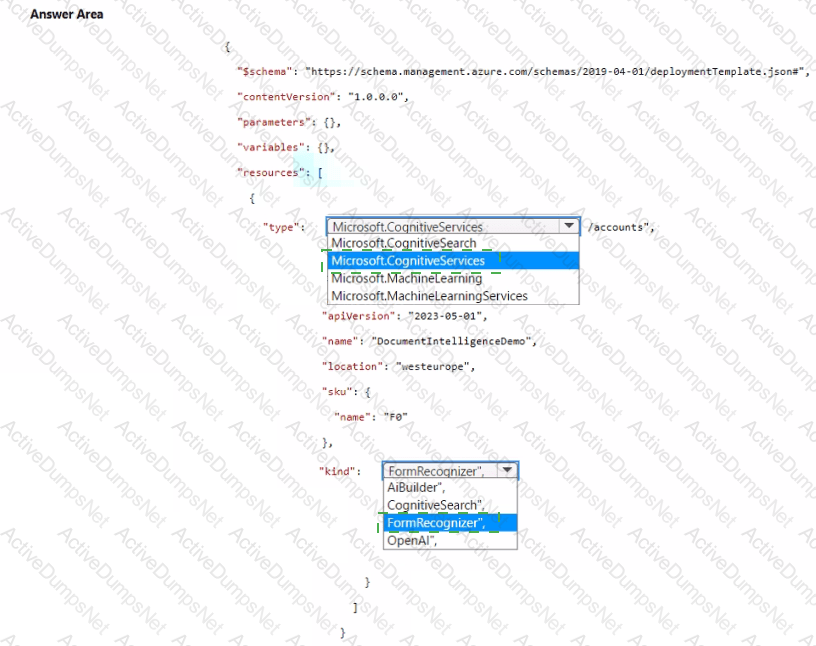Click the /accounts text after type dropdown
Image resolution: width=816 pixels, height=646 pixels.
coord(620,227)
